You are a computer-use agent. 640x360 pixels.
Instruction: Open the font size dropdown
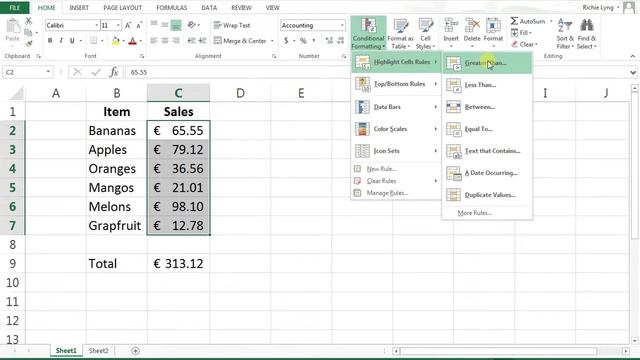click(x=118, y=25)
